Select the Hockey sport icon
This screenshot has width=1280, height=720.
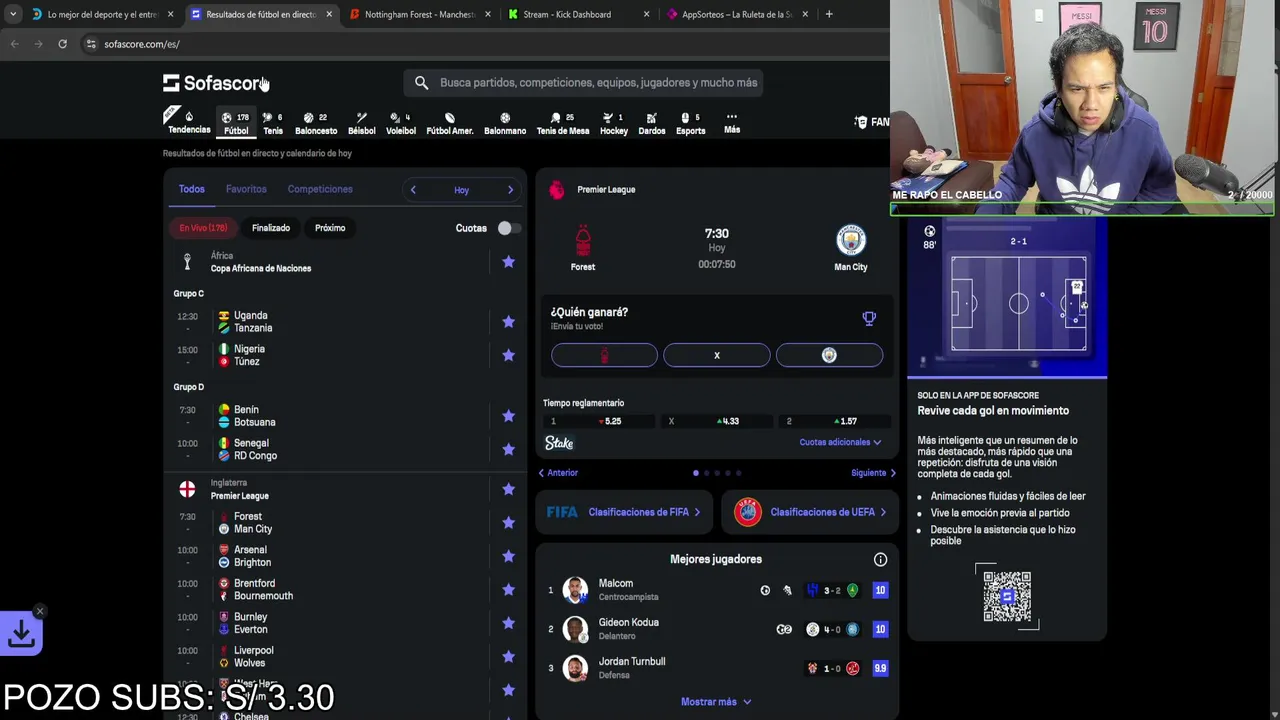(613, 123)
